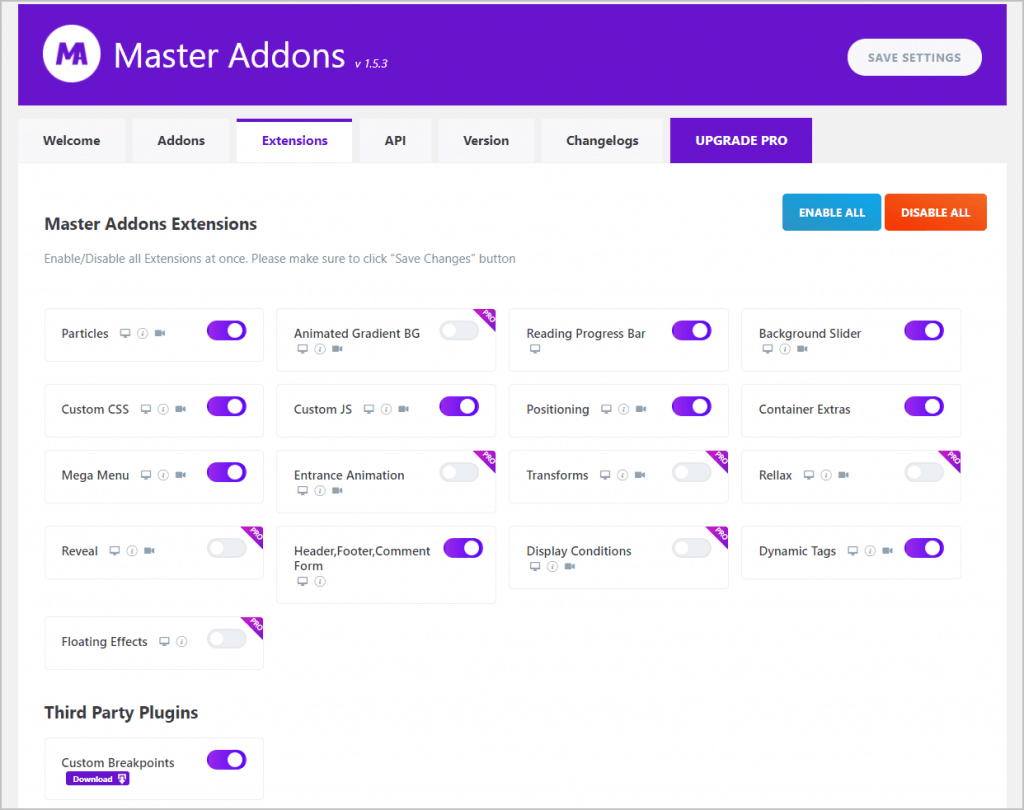The width and height of the screenshot is (1024, 810).
Task: Toggle the Container Extras switch off
Action: pyautogui.click(x=923, y=406)
